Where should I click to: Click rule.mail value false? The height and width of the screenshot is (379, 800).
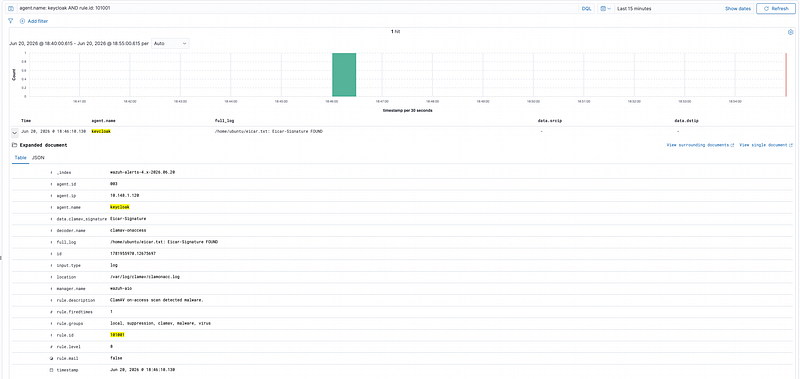tap(116, 358)
